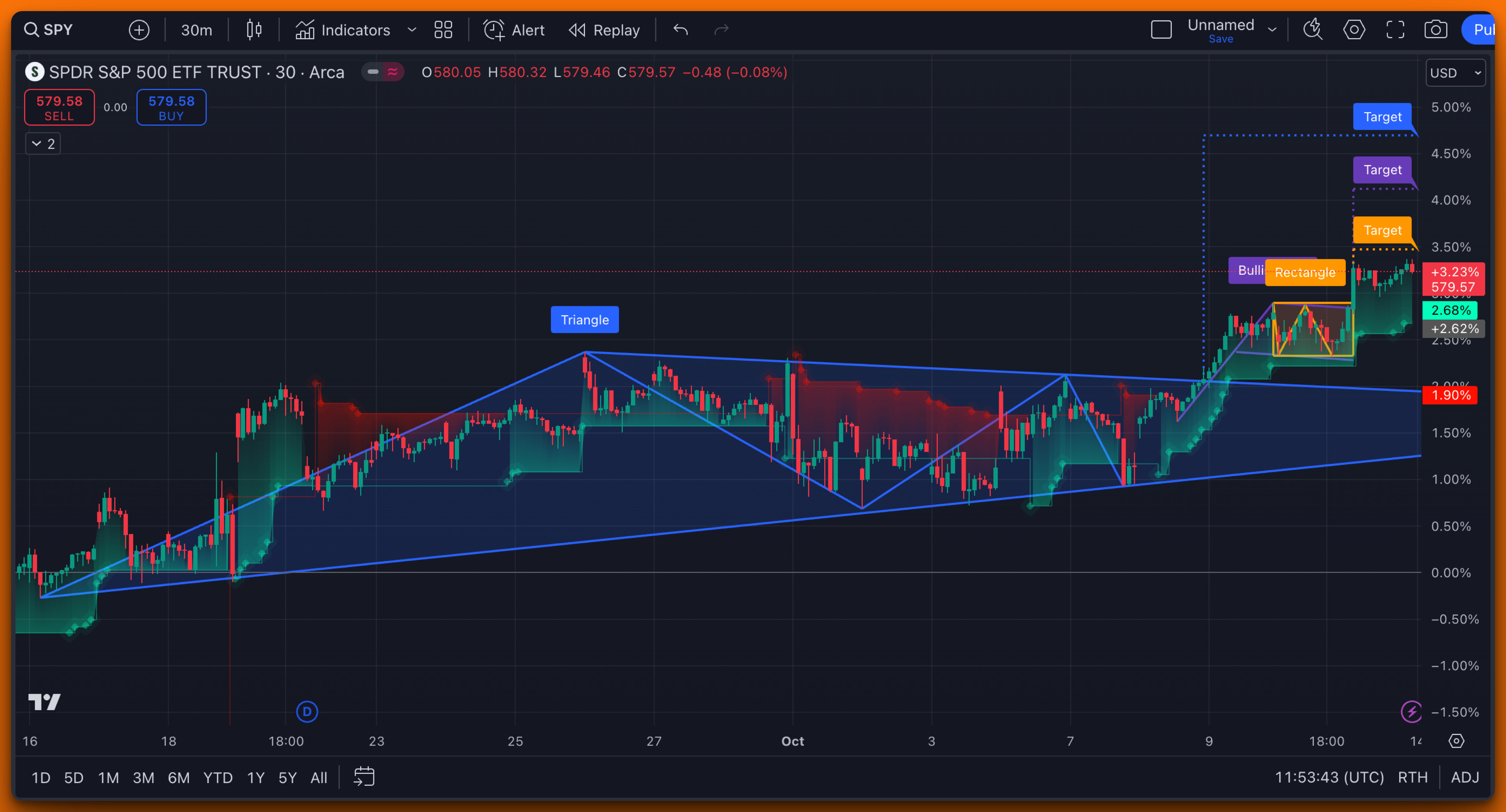Open the indicator templates grid icon
This screenshot has height=812, width=1506.
tap(443, 30)
